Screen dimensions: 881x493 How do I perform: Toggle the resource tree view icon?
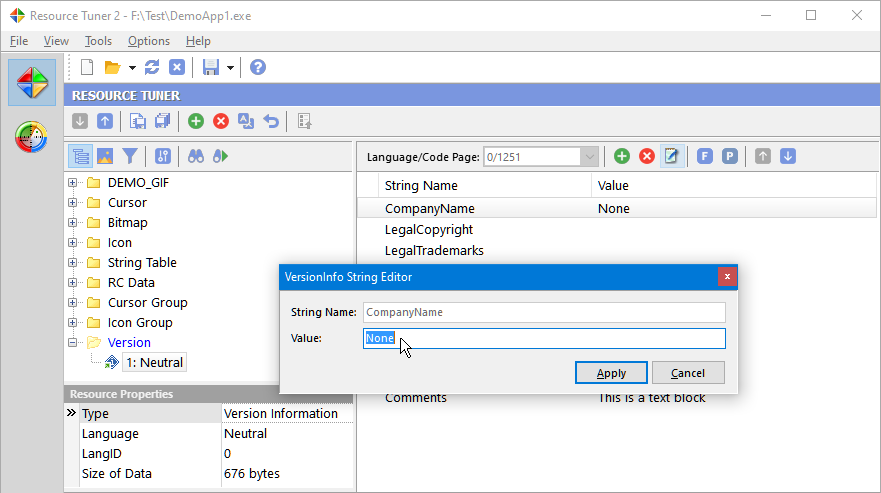[80, 156]
